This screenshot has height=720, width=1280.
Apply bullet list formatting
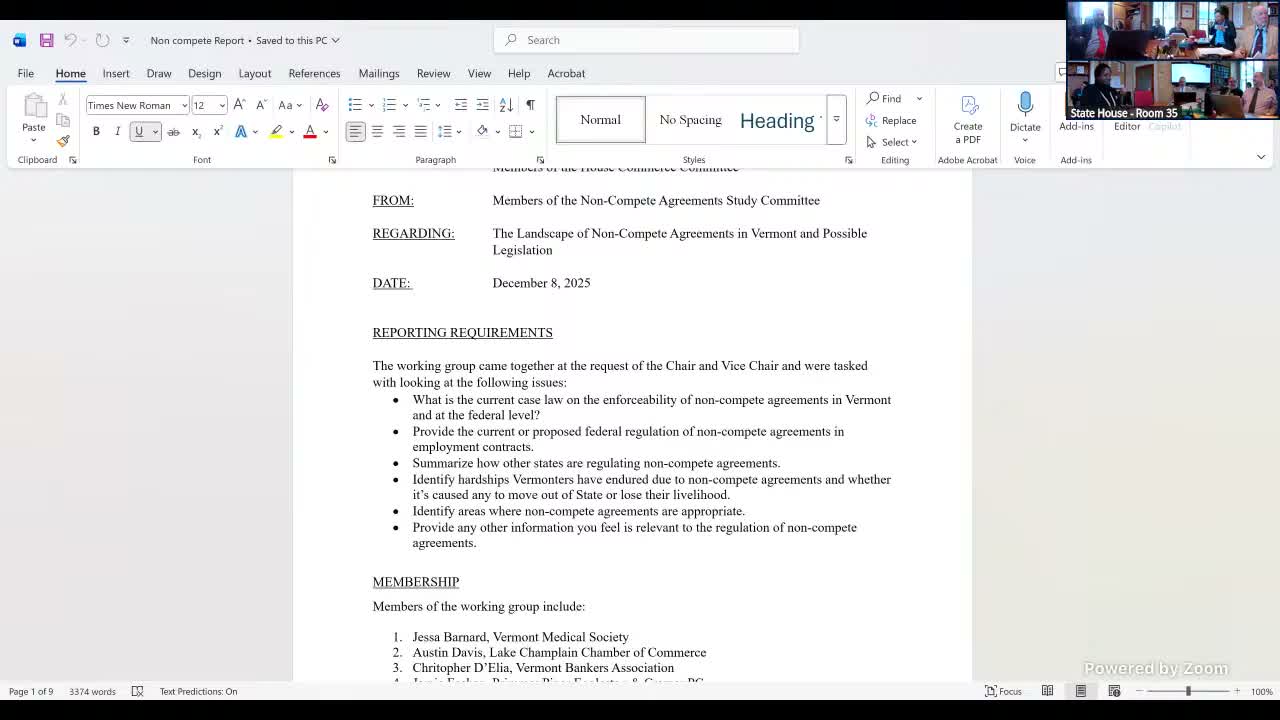(x=355, y=105)
